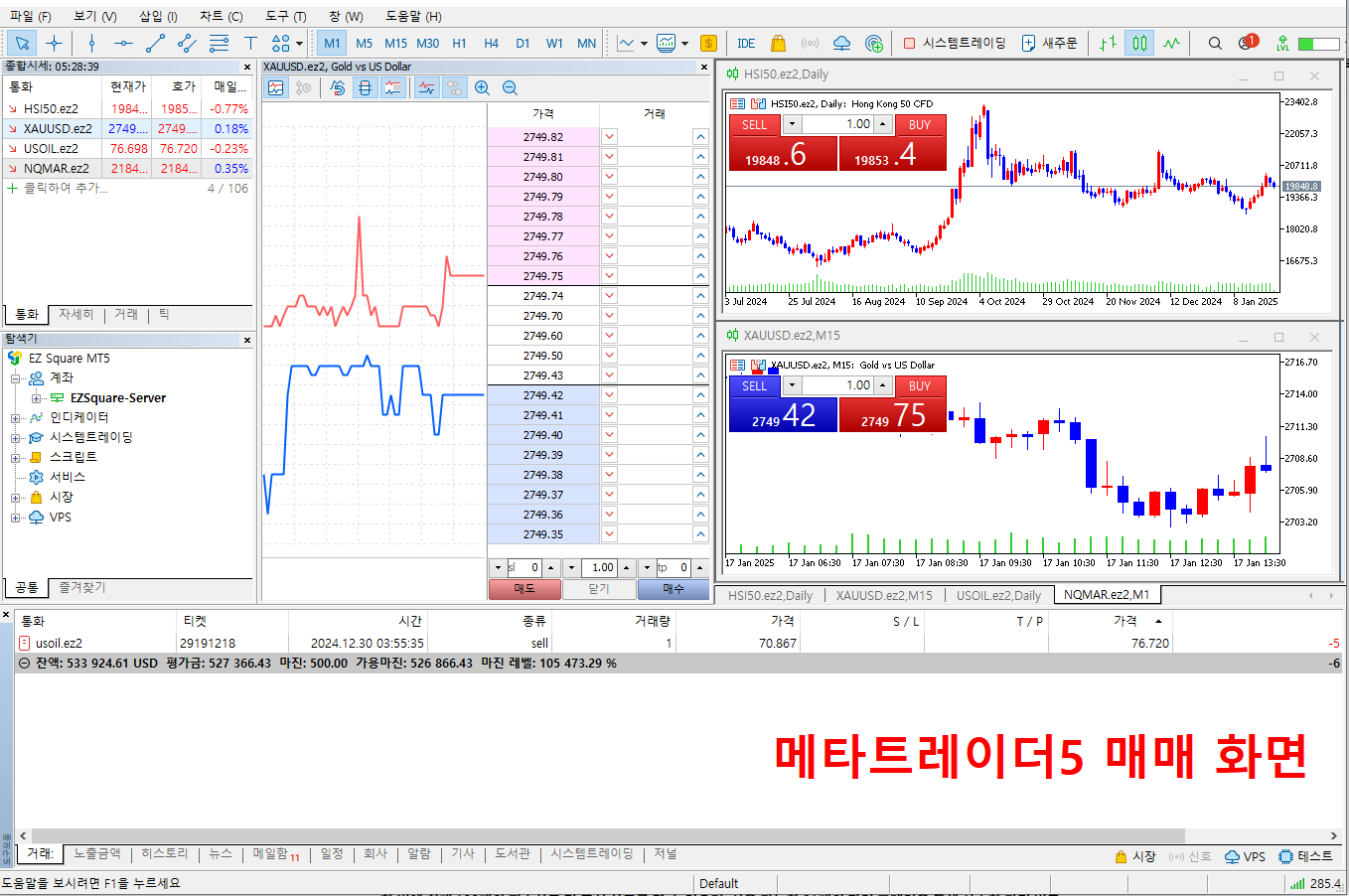Expand the 인디케이터 tree node

15,418
